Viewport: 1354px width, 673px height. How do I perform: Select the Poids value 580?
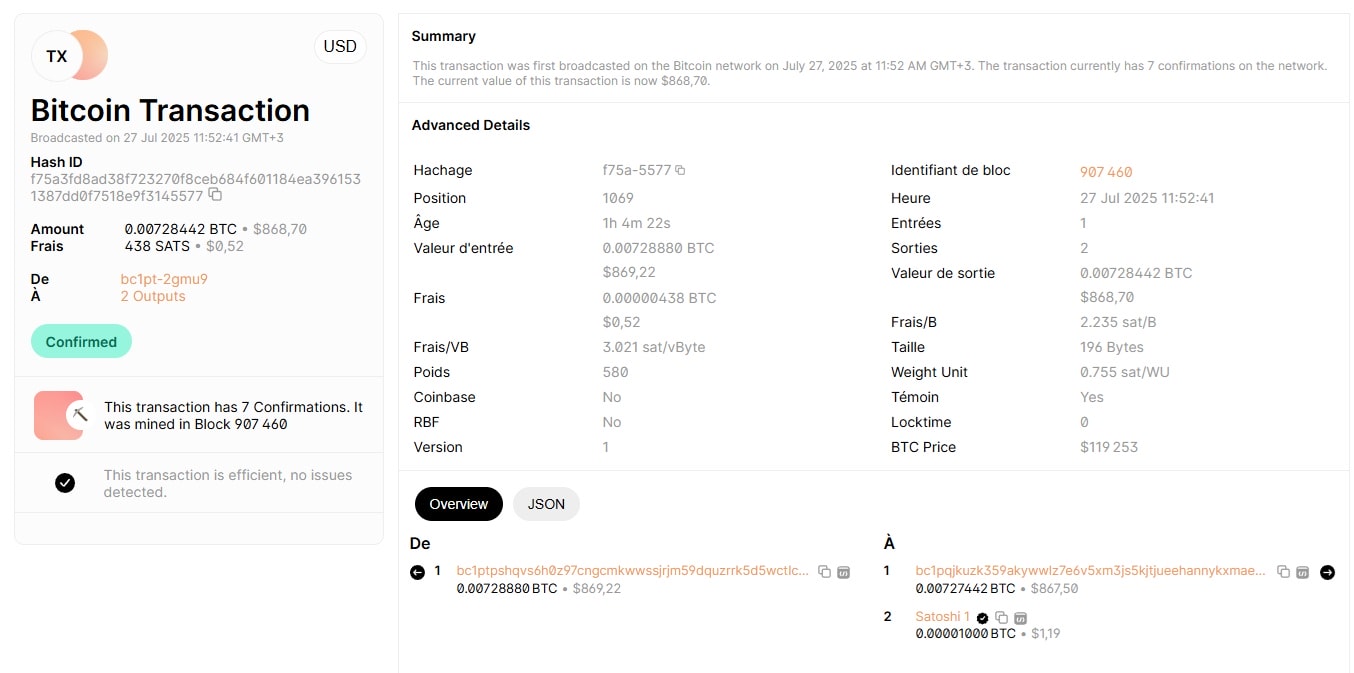[x=616, y=372]
